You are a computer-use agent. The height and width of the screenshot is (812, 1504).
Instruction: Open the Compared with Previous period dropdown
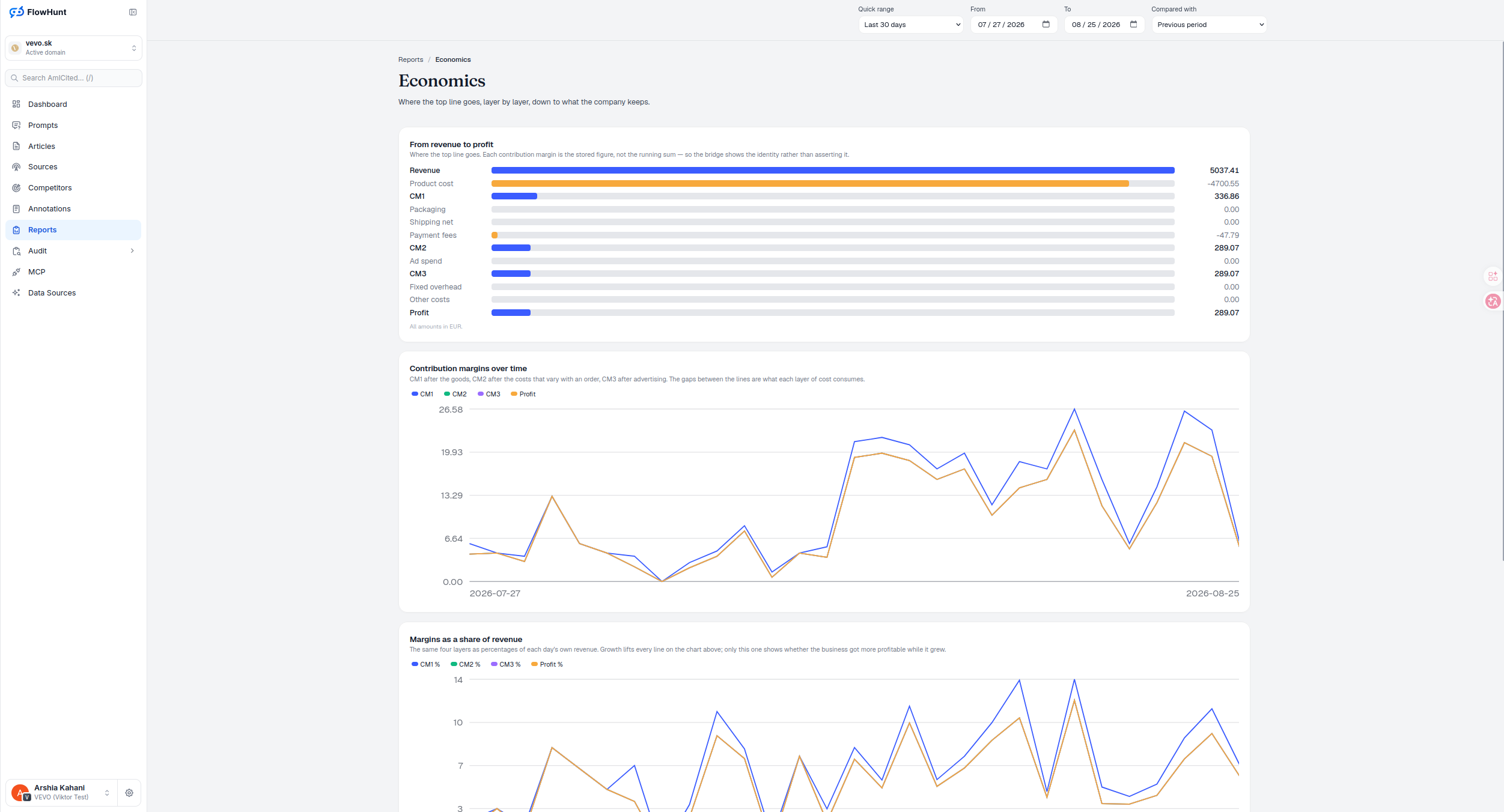click(1209, 25)
